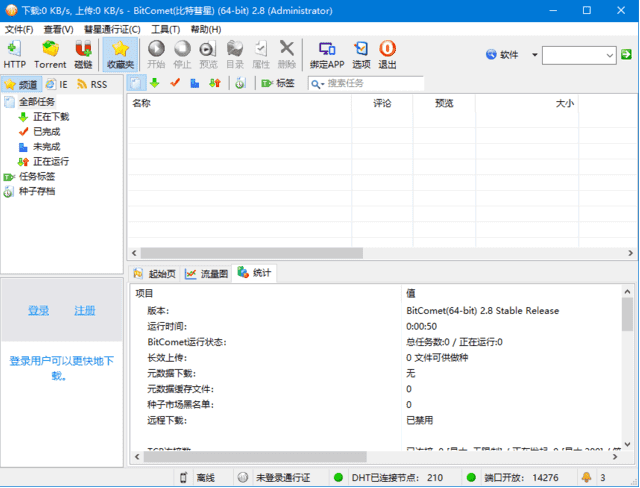The height and width of the screenshot is (488, 640).
Task: Click the all-tasks filter icon in filter bar
Action: click(136, 83)
